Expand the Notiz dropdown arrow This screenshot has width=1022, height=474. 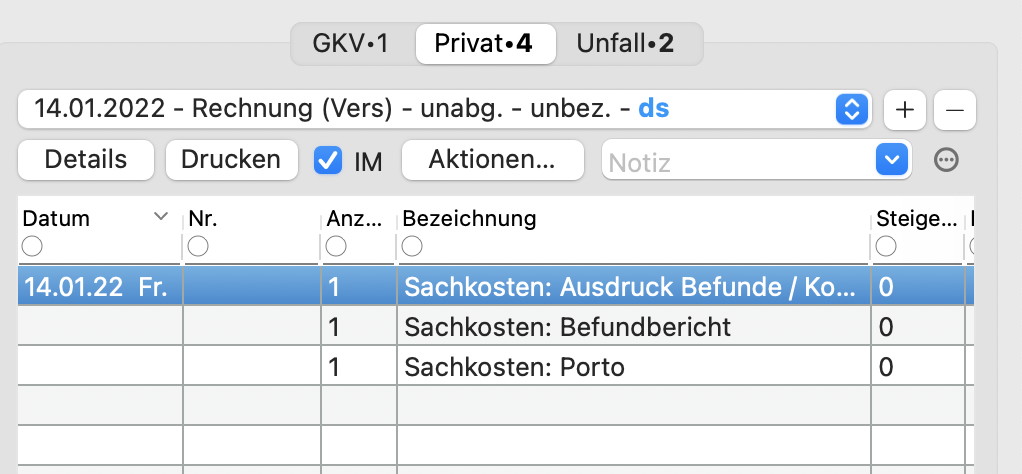(892, 160)
